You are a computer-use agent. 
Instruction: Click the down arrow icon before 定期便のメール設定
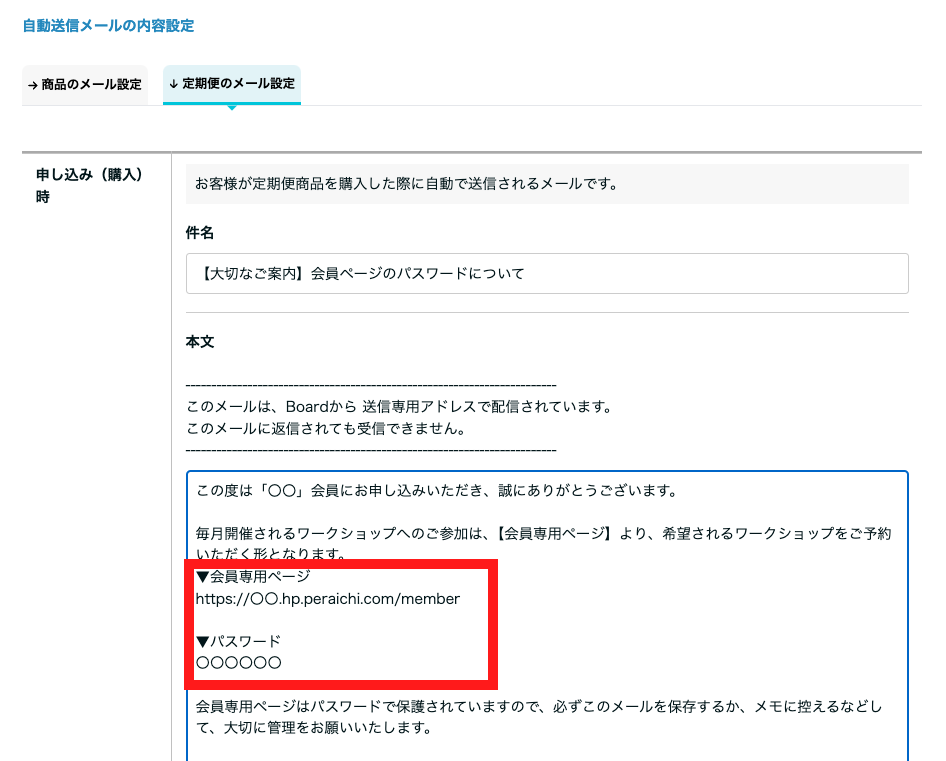point(174,84)
